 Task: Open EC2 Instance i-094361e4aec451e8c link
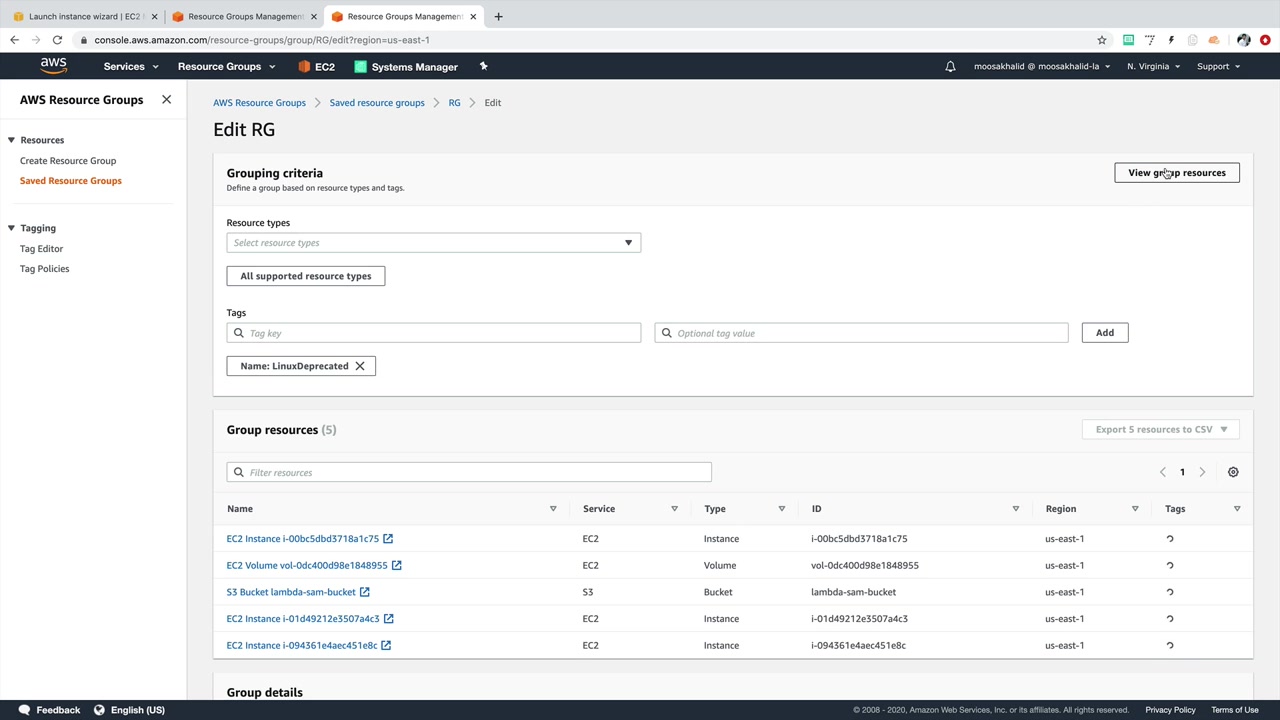tap(302, 646)
